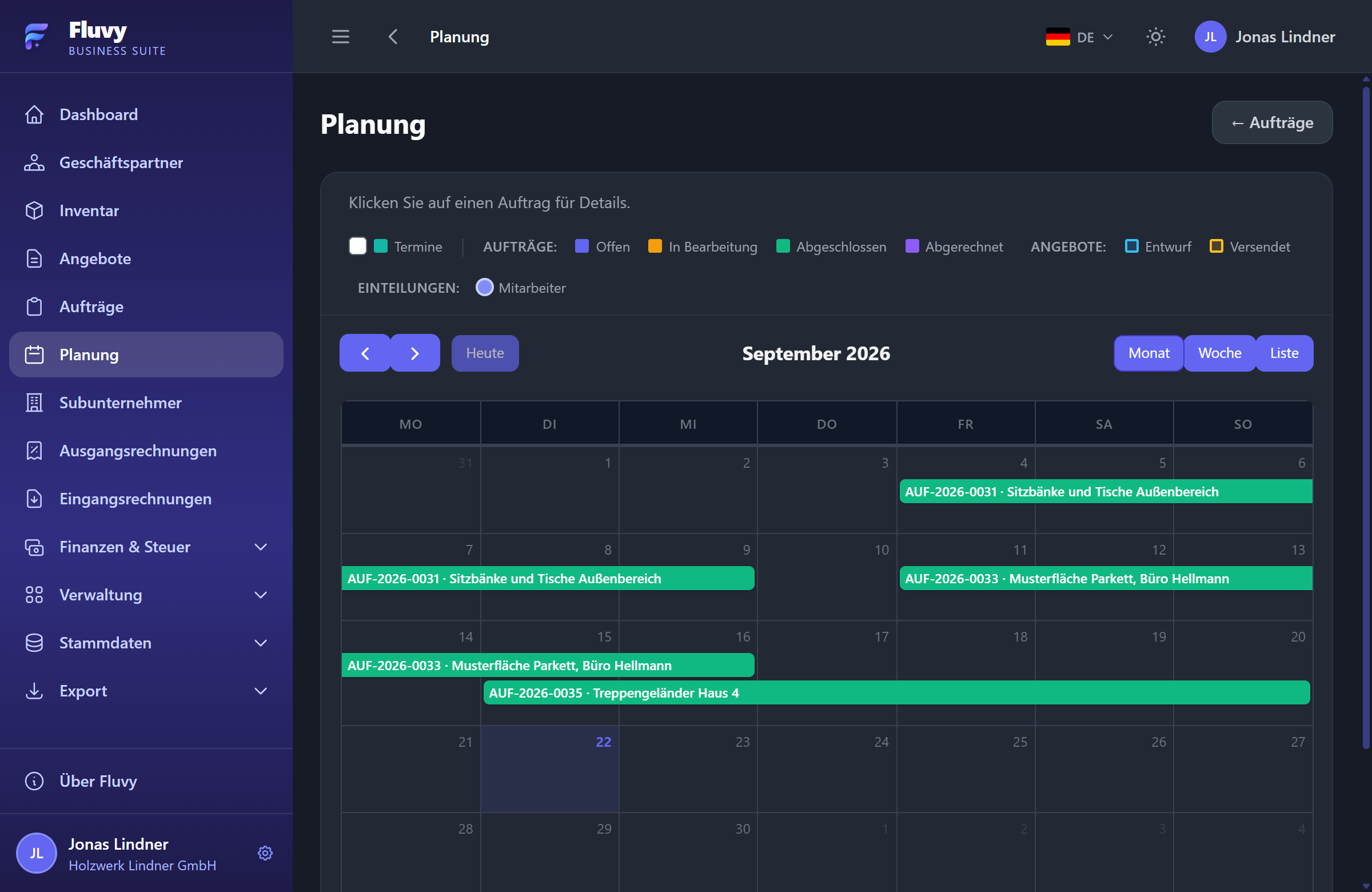This screenshot has width=1372, height=892.
Task: Expand Verwaltung menu
Action: click(x=146, y=595)
